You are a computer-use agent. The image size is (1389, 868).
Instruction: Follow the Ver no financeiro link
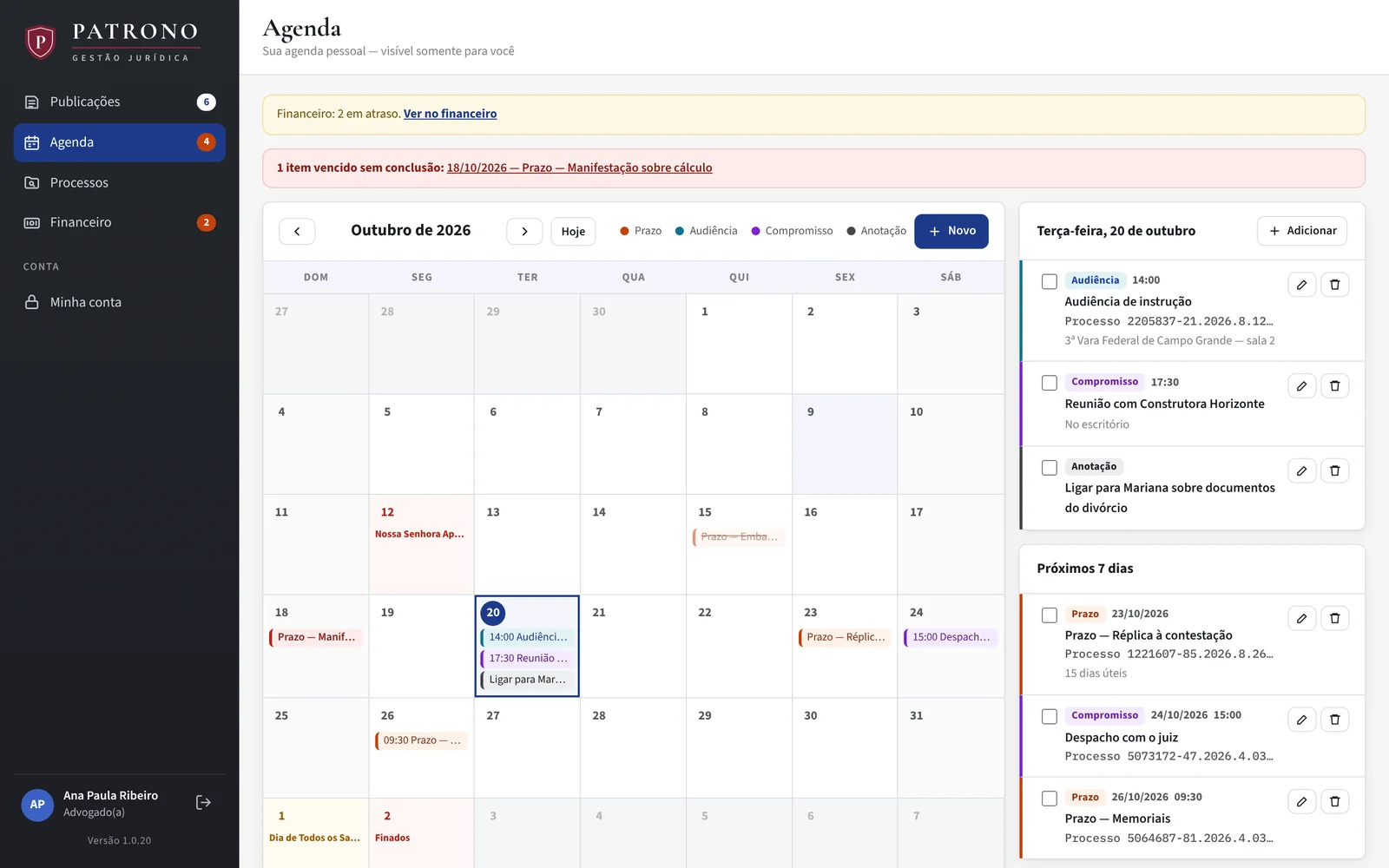[450, 114]
